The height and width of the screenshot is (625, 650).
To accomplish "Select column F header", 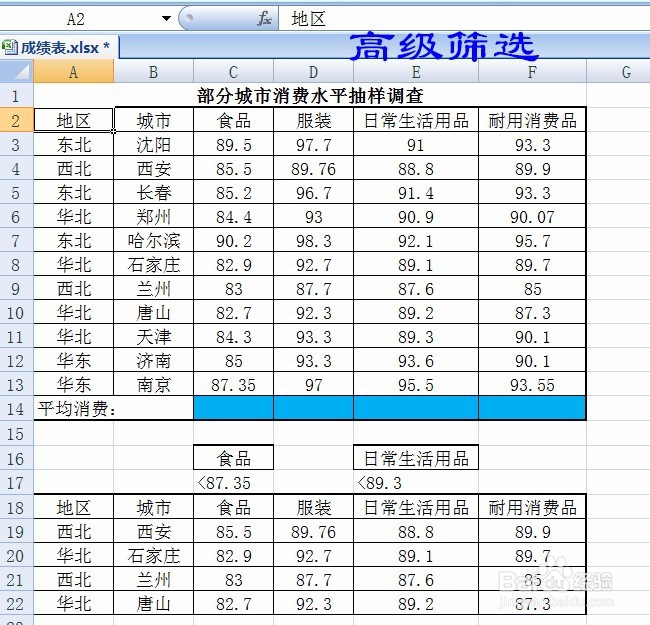I will pyautogui.click(x=532, y=72).
